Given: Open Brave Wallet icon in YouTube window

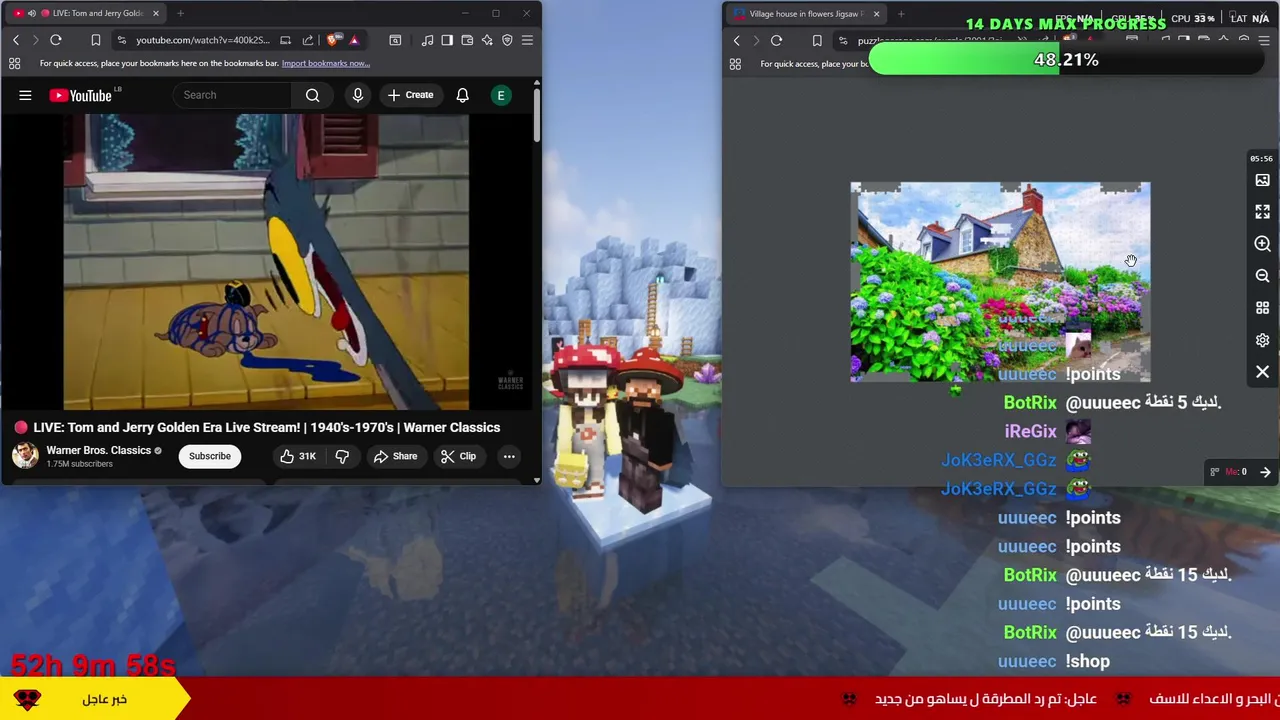Looking at the screenshot, I should coord(467,40).
